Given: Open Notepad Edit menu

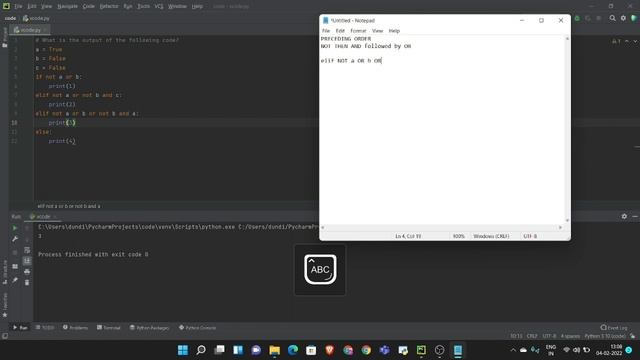Looking at the screenshot, I should point(340,31).
